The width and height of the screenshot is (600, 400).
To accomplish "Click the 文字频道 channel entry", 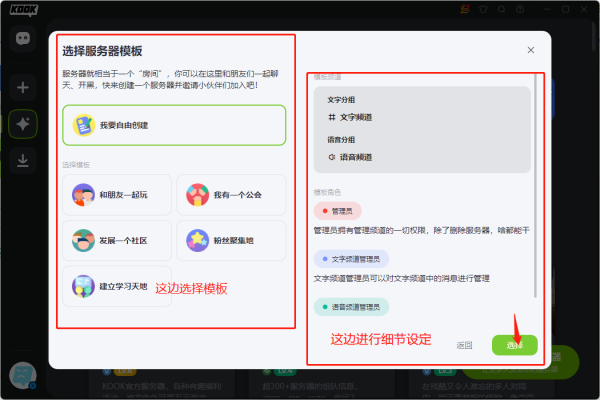I will pos(350,118).
